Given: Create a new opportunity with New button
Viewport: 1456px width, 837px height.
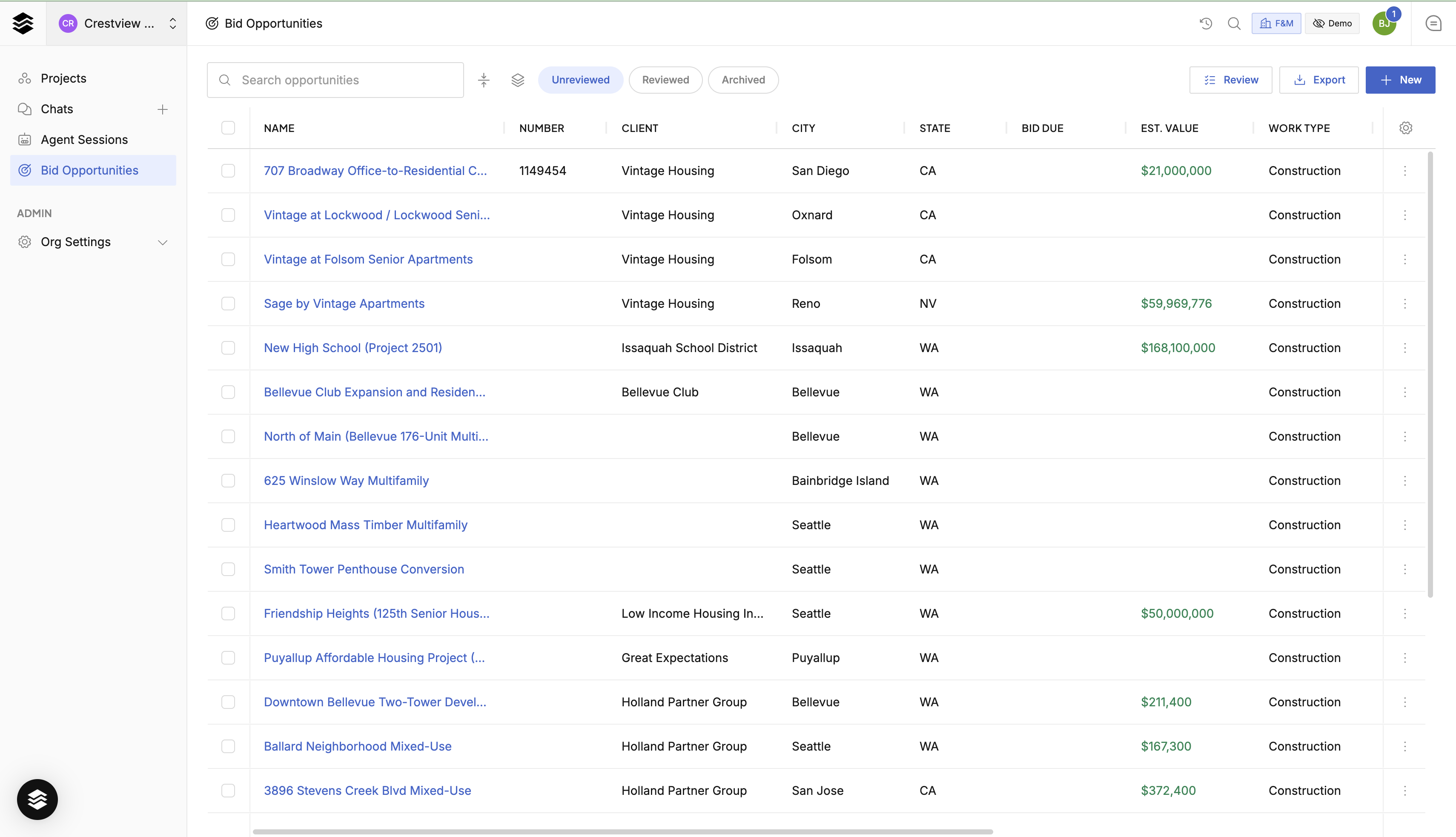Looking at the screenshot, I should click(1400, 80).
